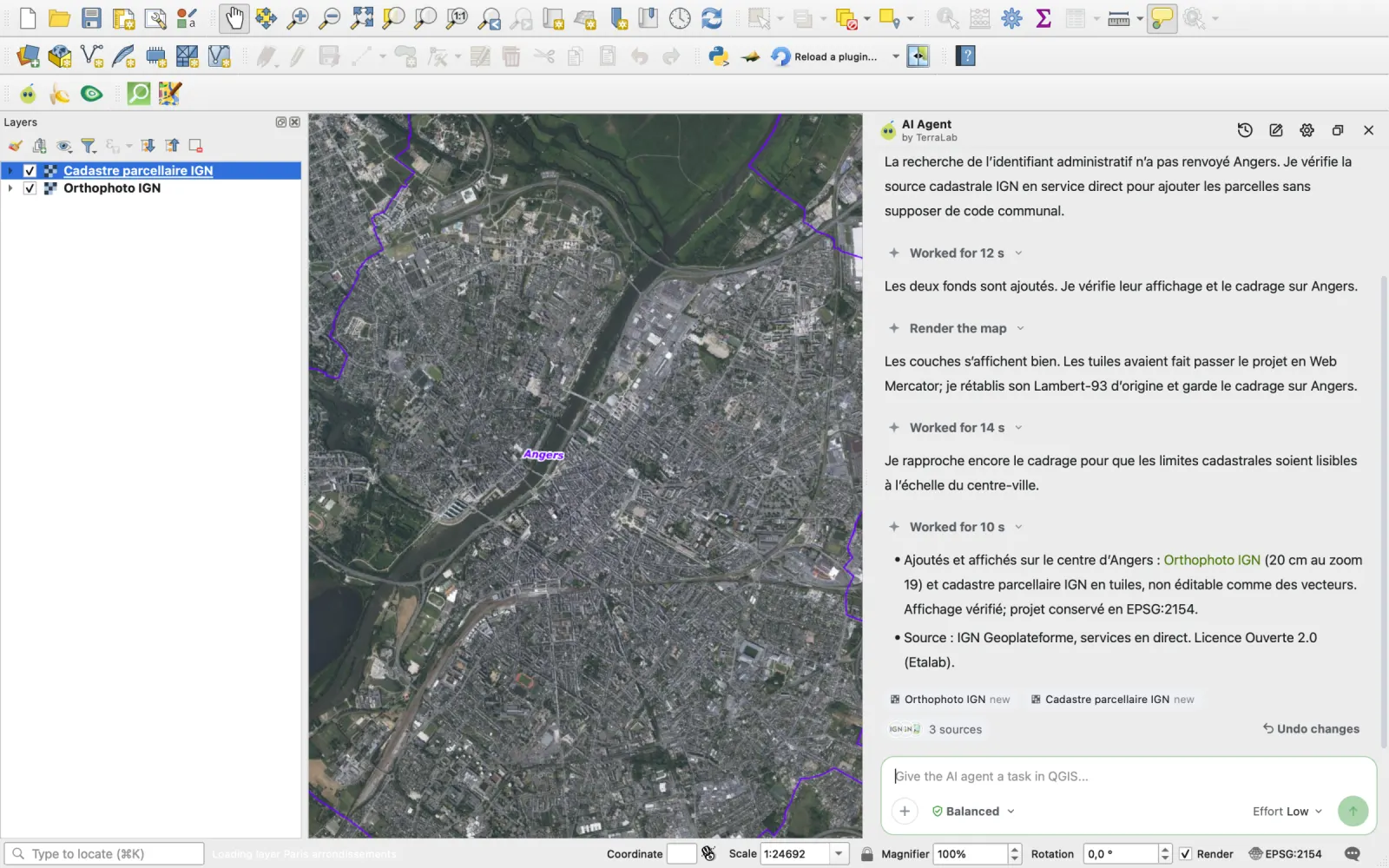This screenshot has height=868, width=1389.
Task: Open the Balanced mode dropdown
Action: (973, 812)
